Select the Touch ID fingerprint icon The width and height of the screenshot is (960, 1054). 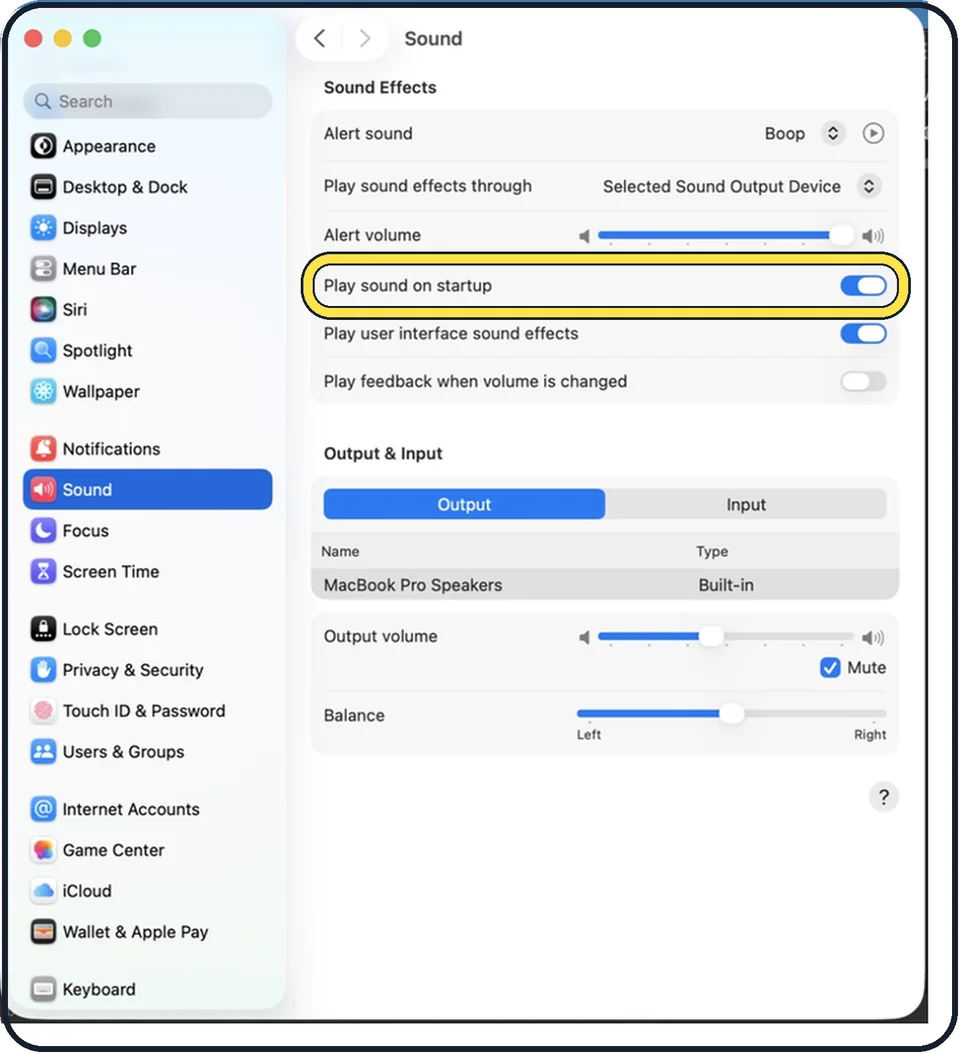(43, 711)
